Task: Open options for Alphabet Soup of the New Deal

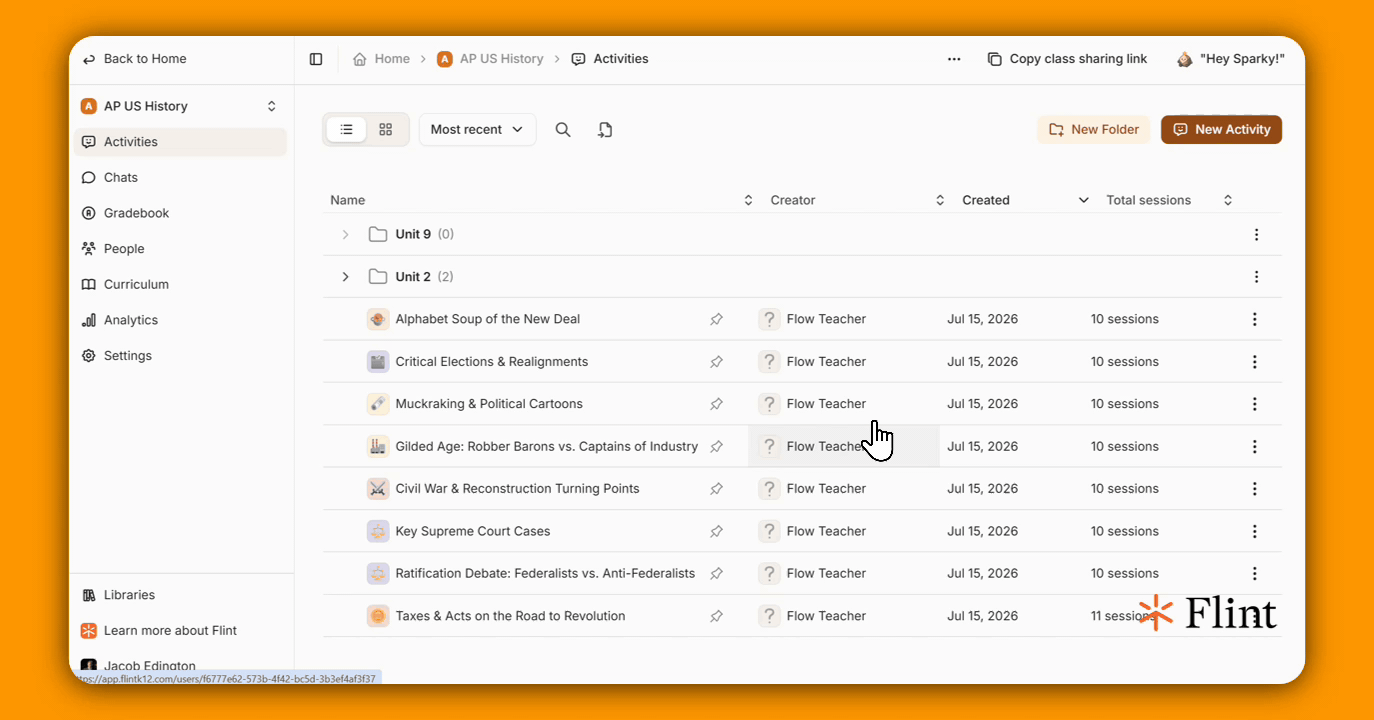Action: point(1255,319)
